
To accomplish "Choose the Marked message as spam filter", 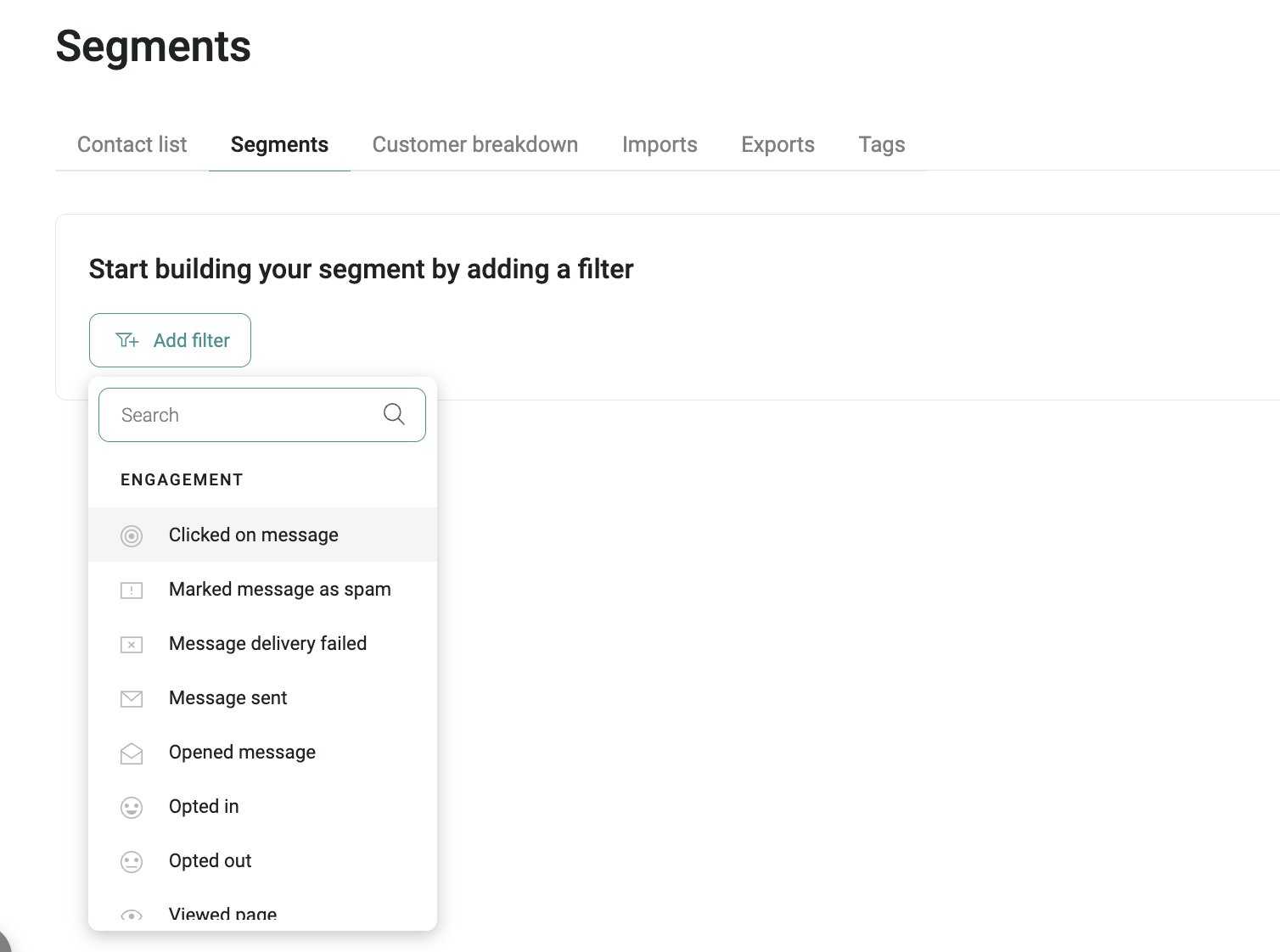I will coord(262,589).
